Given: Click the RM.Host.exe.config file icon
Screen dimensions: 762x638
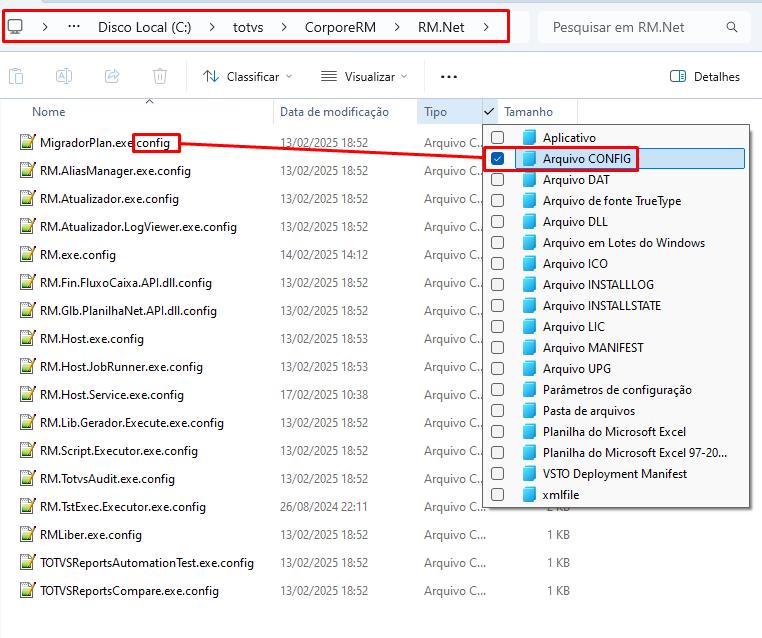Looking at the screenshot, I should click(x=27, y=338).
